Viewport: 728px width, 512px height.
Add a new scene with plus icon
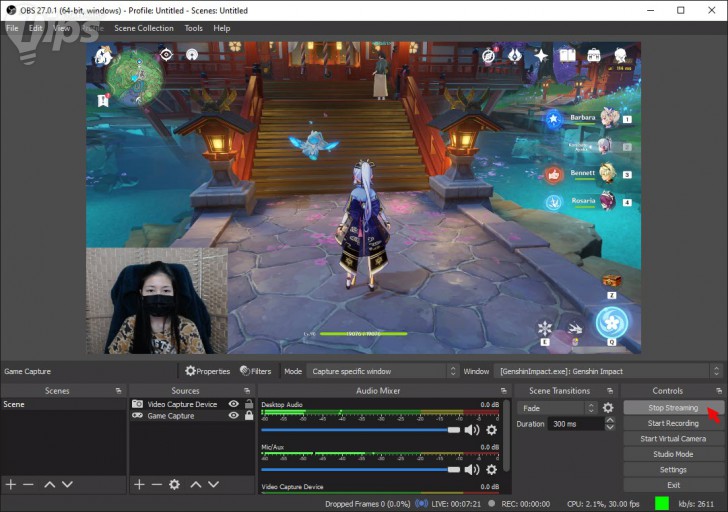click(x=11, y=485)
